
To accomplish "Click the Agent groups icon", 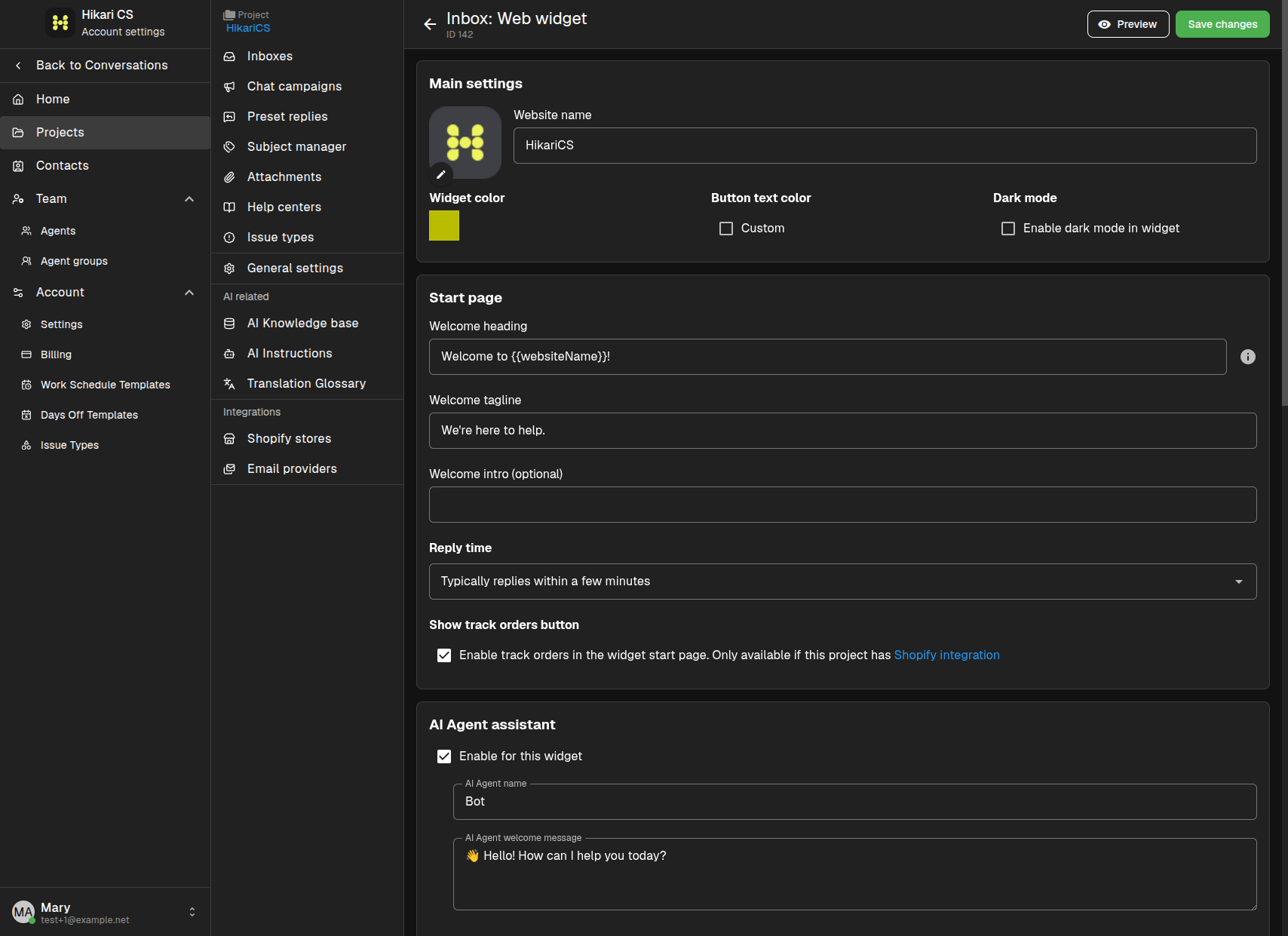I will click(26, 261).
